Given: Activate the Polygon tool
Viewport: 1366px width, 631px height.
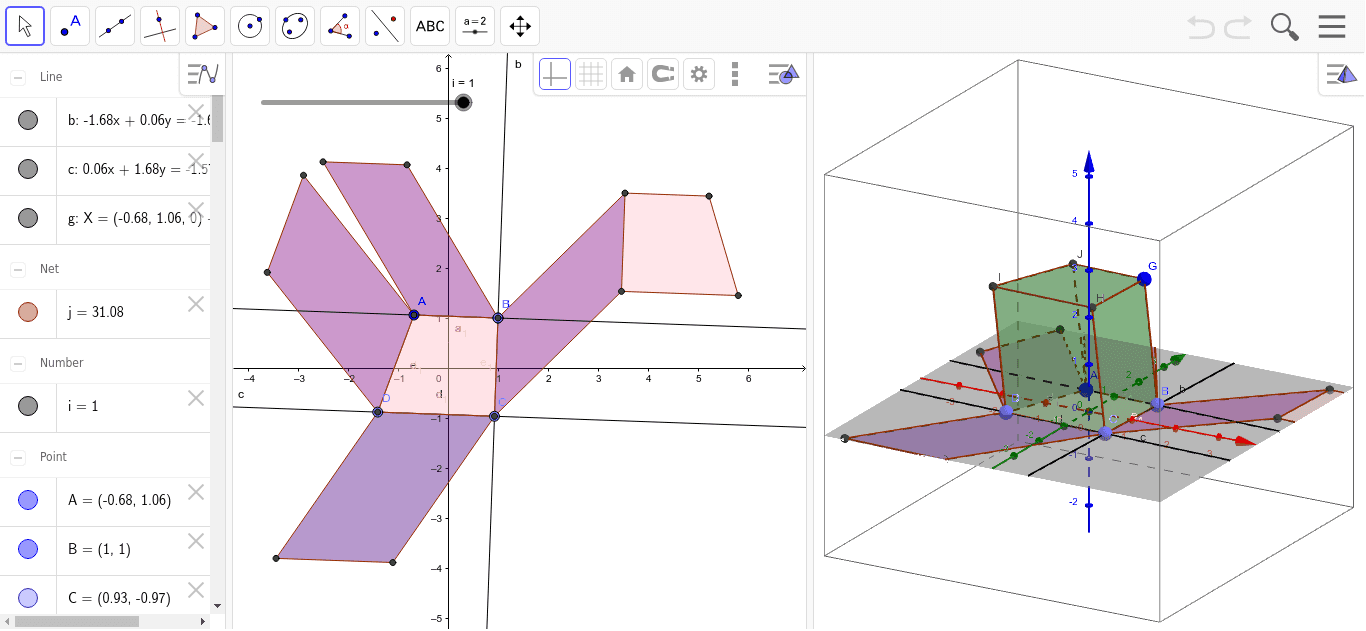Looking at the screenshot, I should tap(204, 25).
